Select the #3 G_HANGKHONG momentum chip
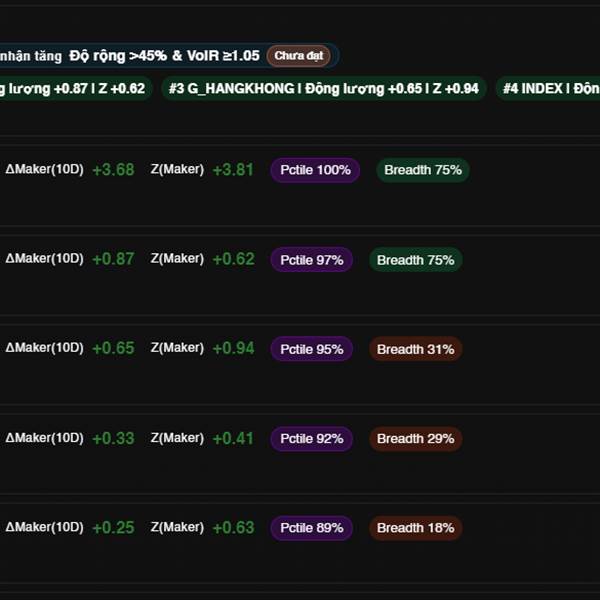The height and width of the screenshot is (600, 600). point(324,88)
